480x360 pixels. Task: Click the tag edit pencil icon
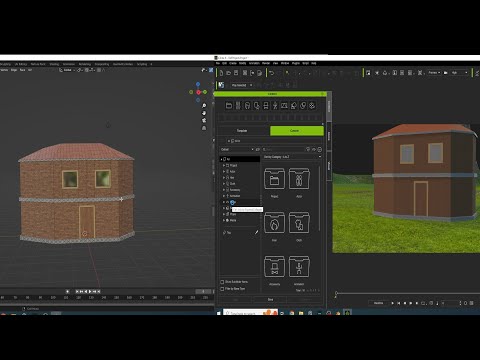256,232
